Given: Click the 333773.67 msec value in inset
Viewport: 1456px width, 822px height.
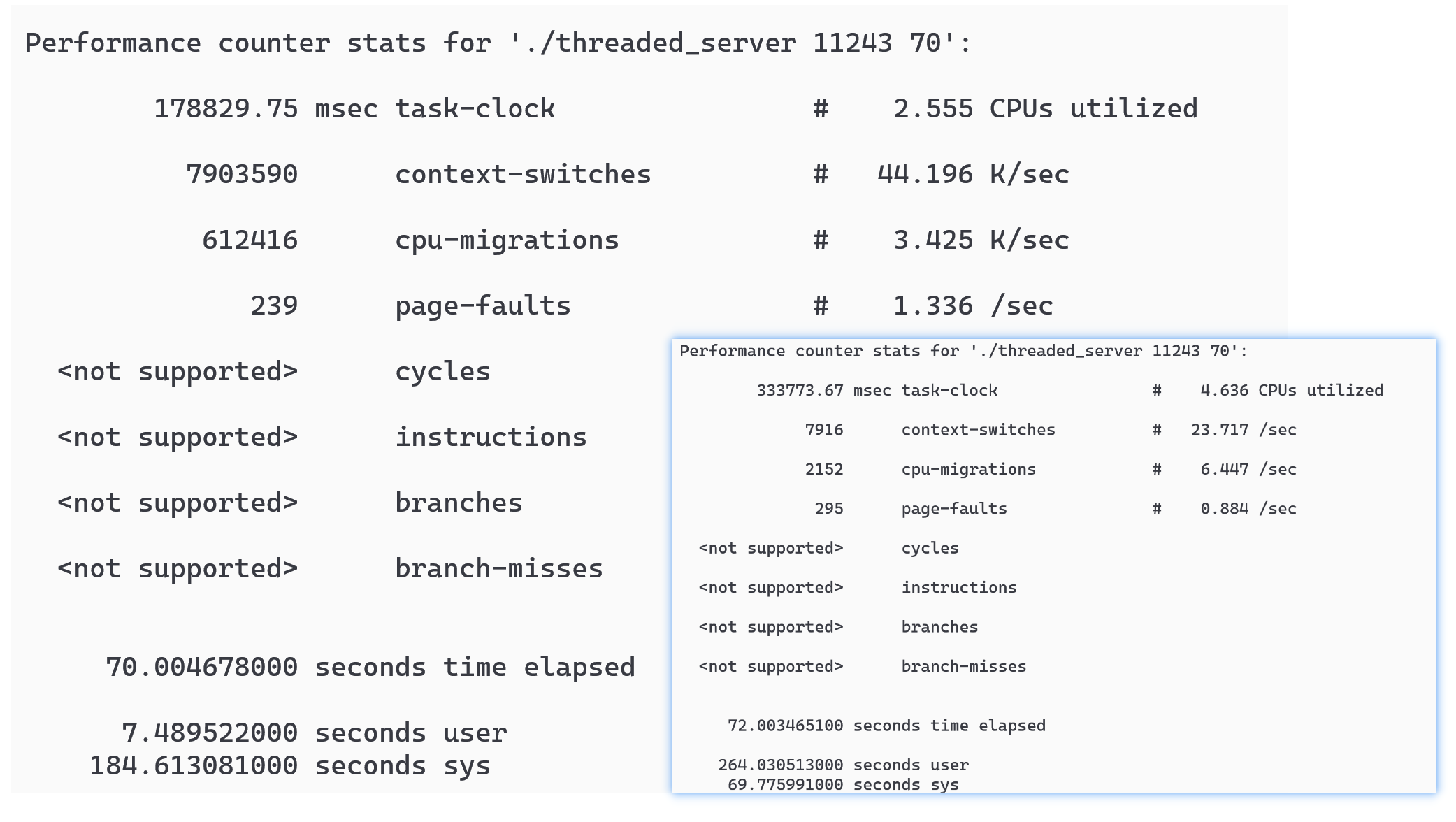Looking at the screenshot, I should [x=800, y=391].
